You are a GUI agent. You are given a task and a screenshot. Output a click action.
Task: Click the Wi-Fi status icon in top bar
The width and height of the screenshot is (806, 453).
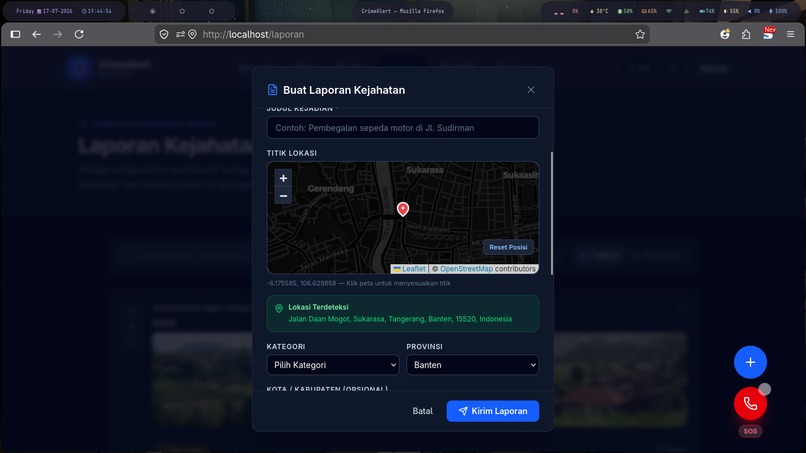pos(669,11)
